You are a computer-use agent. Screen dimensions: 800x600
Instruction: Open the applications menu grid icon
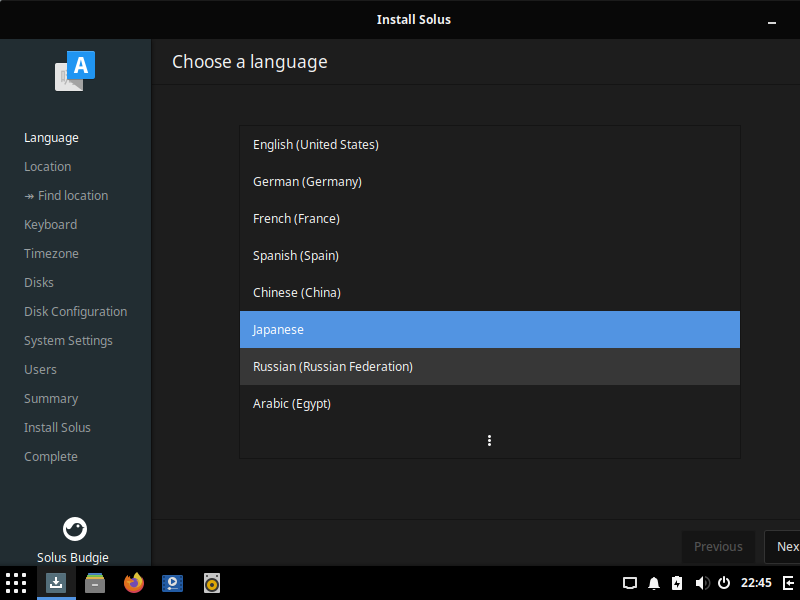(16, 583)
